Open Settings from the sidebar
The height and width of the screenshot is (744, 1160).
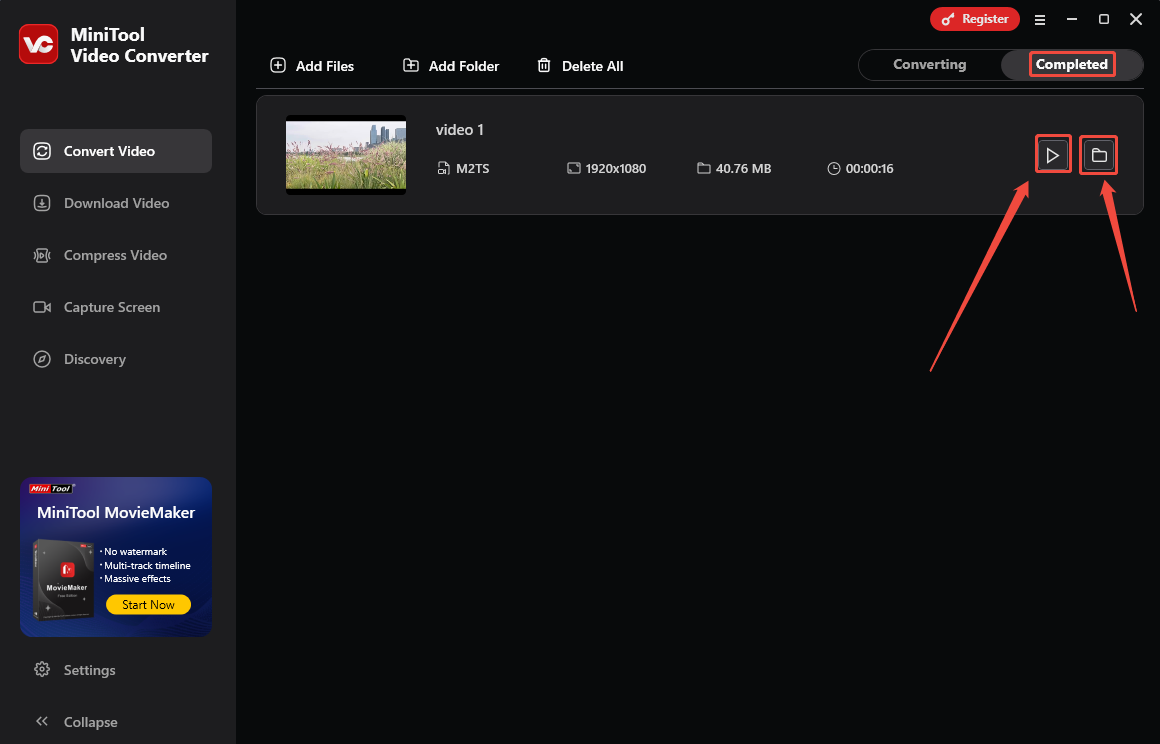(75, 670)
